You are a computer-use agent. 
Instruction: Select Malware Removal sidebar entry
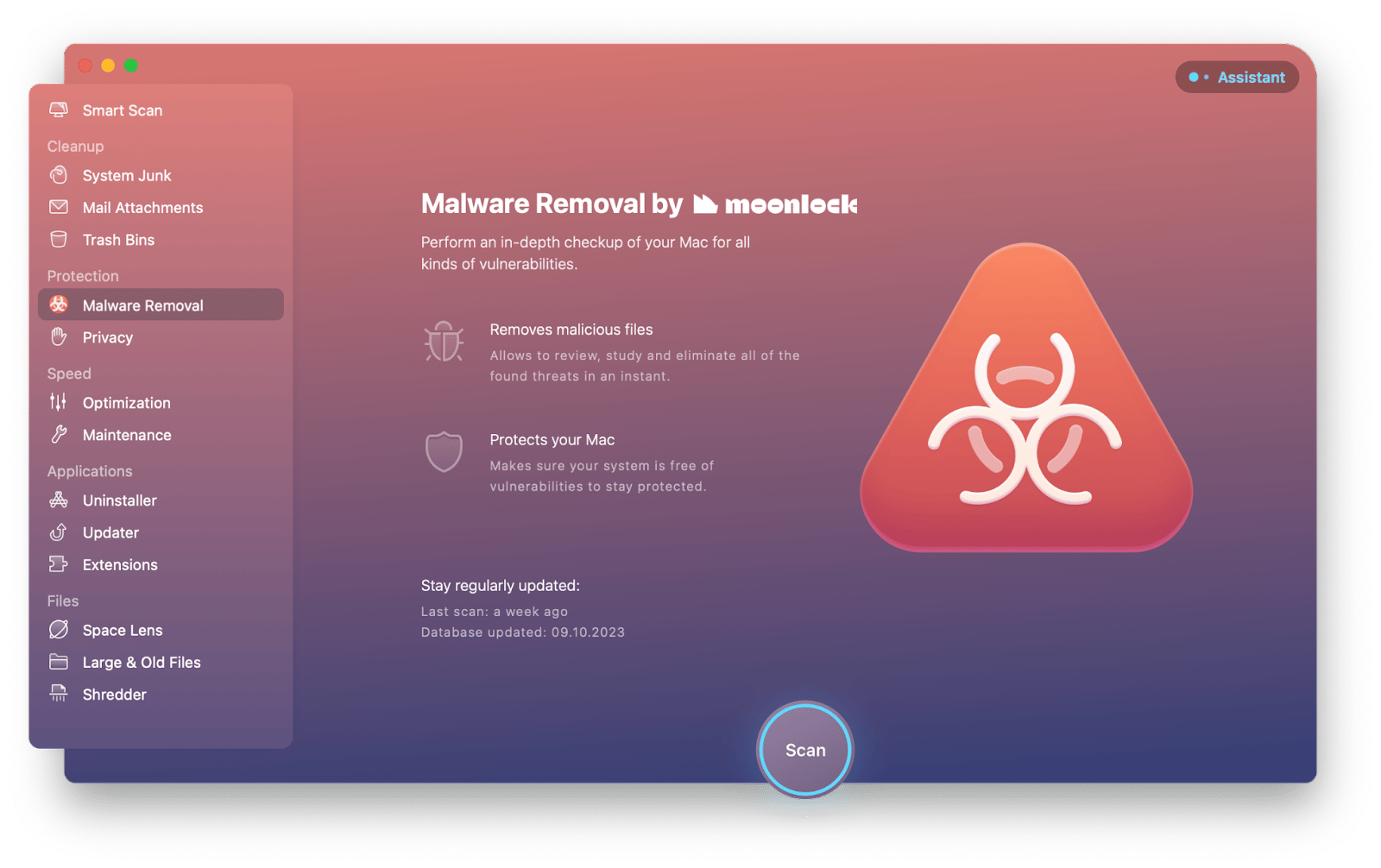coord(161,305)
